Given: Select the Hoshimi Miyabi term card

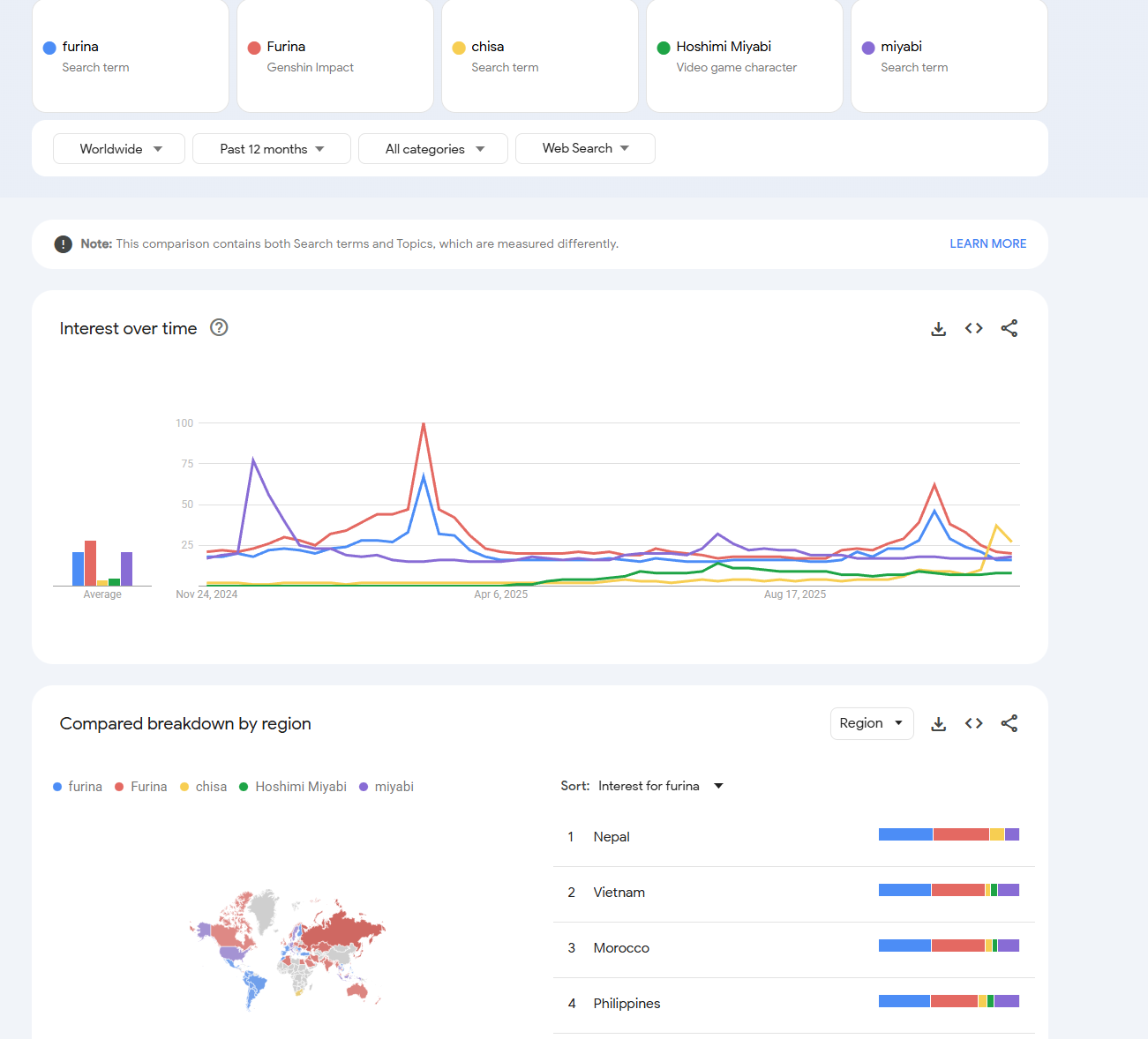Looking at the screenshot, I should pos(744,56).
